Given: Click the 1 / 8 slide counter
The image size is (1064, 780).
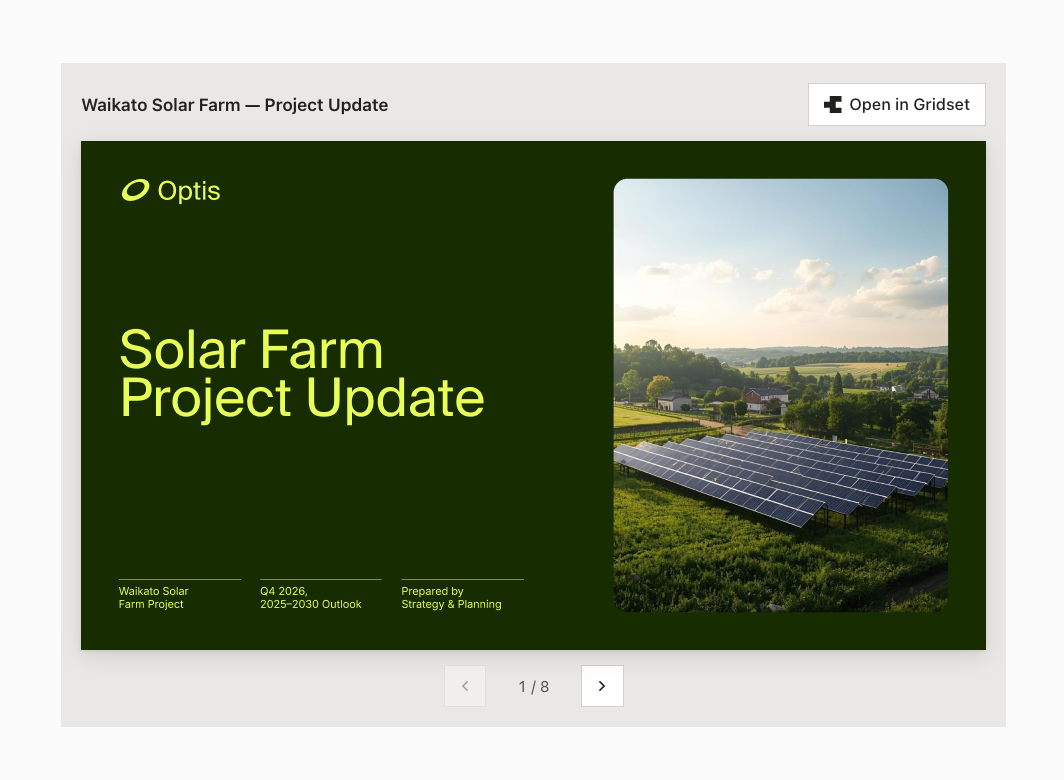Looking at the screenshot, I should tap(533, 686).
